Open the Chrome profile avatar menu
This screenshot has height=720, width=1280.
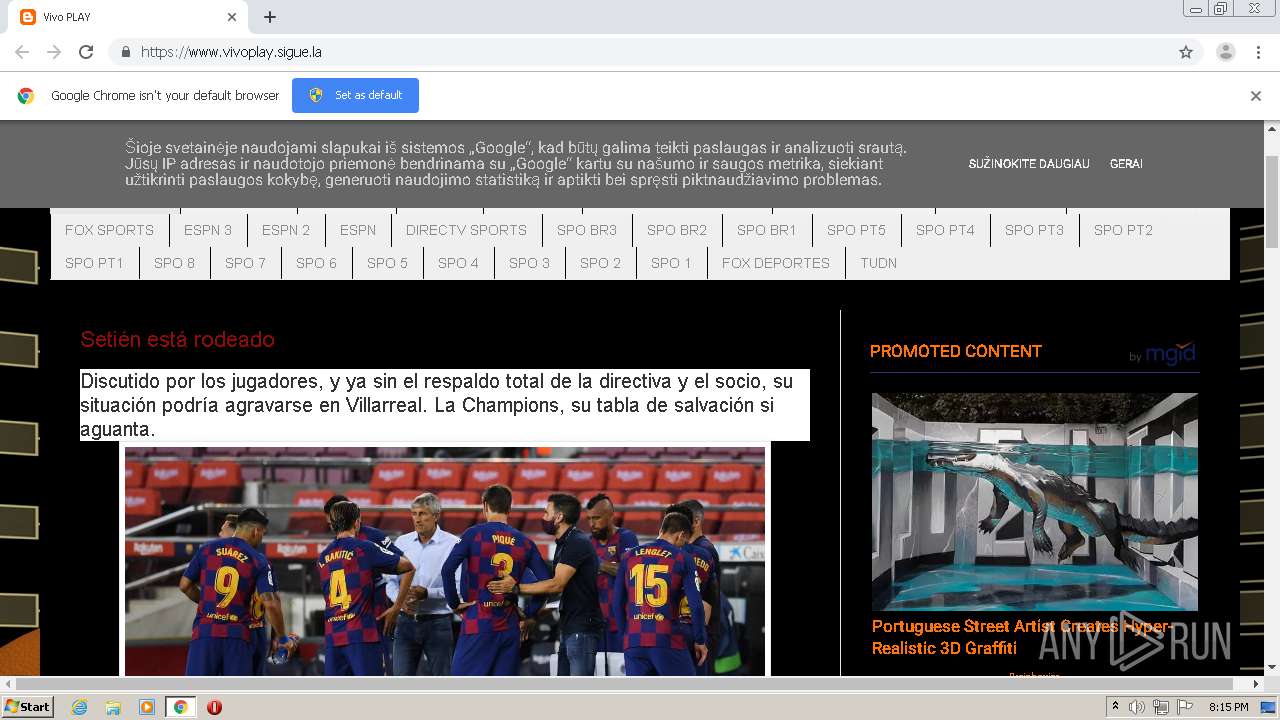pos(1226,52)
